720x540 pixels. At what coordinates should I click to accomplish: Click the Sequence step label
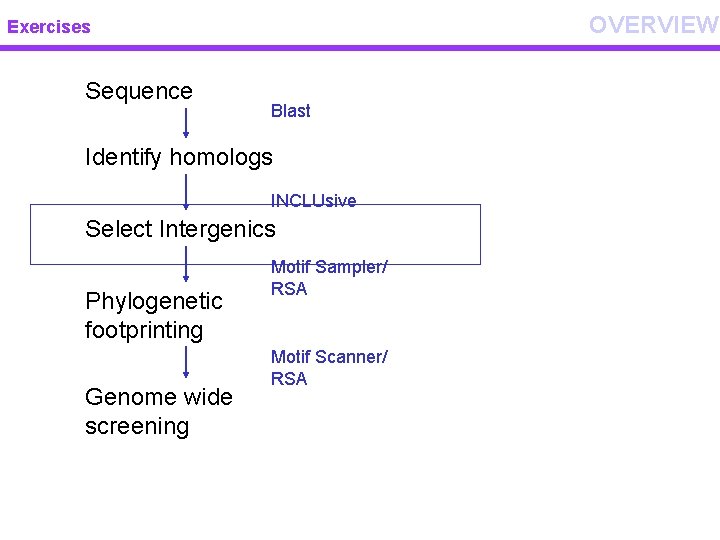point(139,91)
